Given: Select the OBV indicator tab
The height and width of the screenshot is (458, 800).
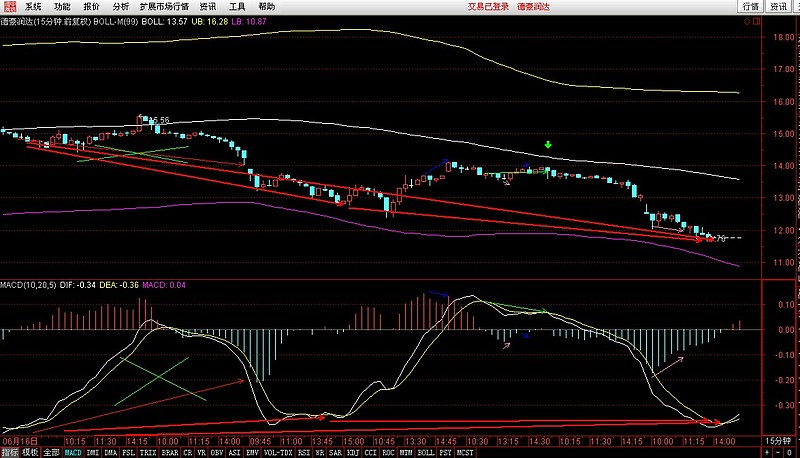Looking at the screenshot, I should pos(217,452).
